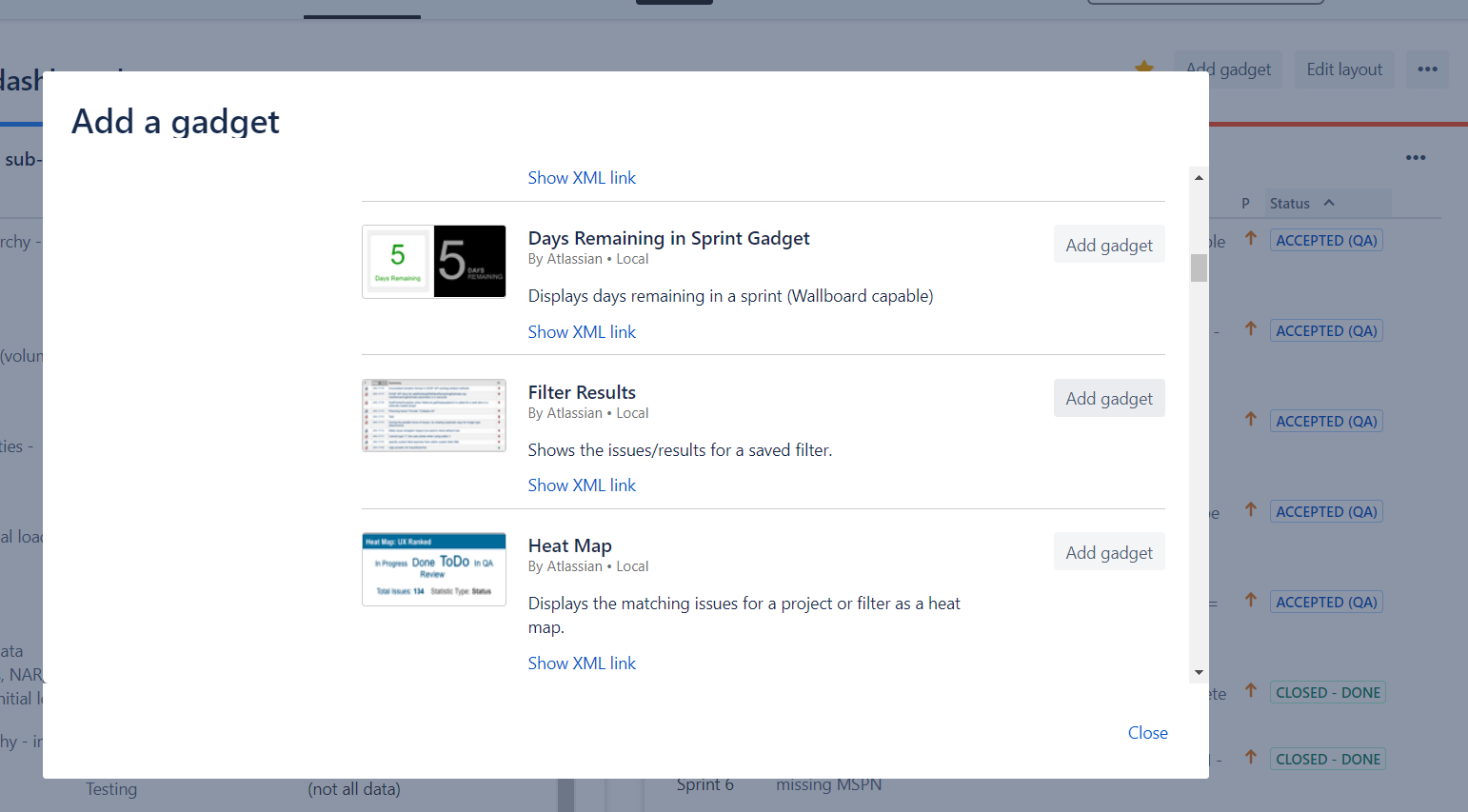Add the Days Remaining in Sprint gadget
The height and width of the screenshot is (812, 1468).
click(x=1108, y=245)
